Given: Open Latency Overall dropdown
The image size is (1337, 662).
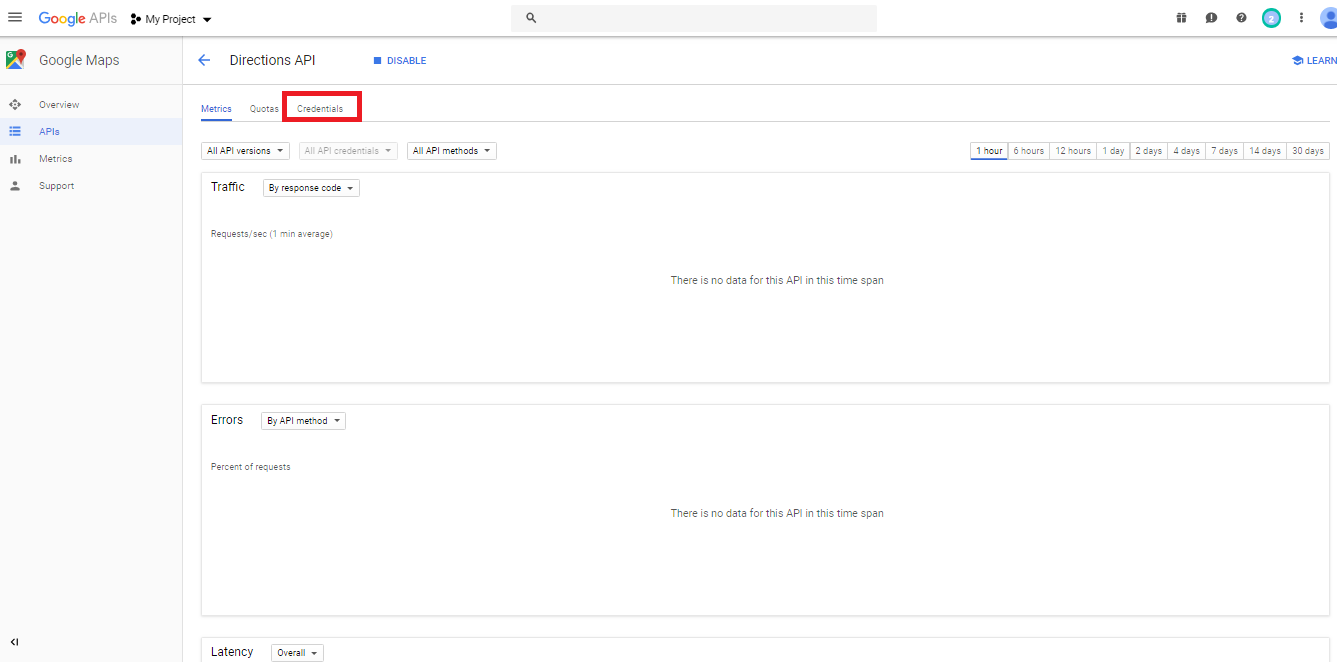Looking at the screenshot, I should [x=297, y=653].
